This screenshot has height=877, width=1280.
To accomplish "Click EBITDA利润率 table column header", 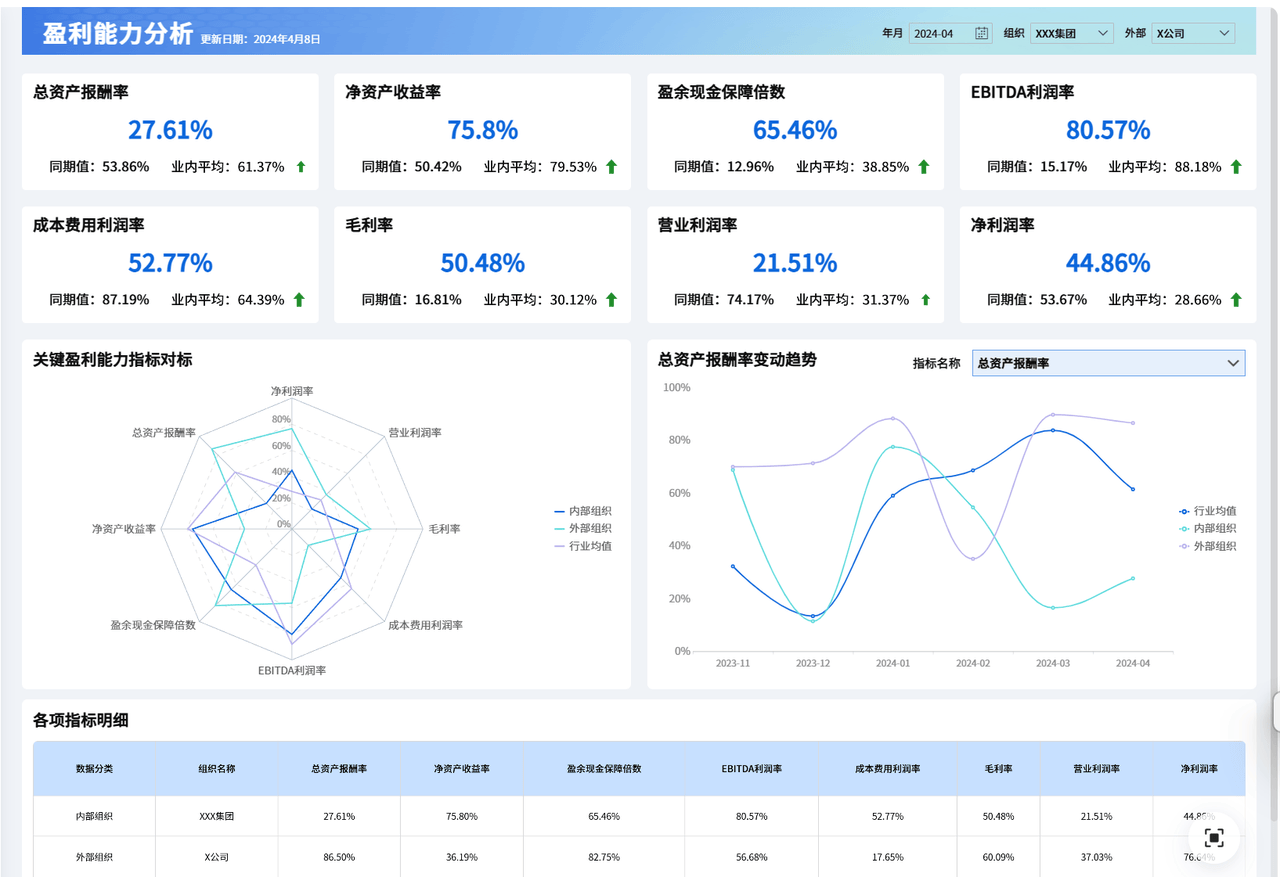I will click(751, 769).
